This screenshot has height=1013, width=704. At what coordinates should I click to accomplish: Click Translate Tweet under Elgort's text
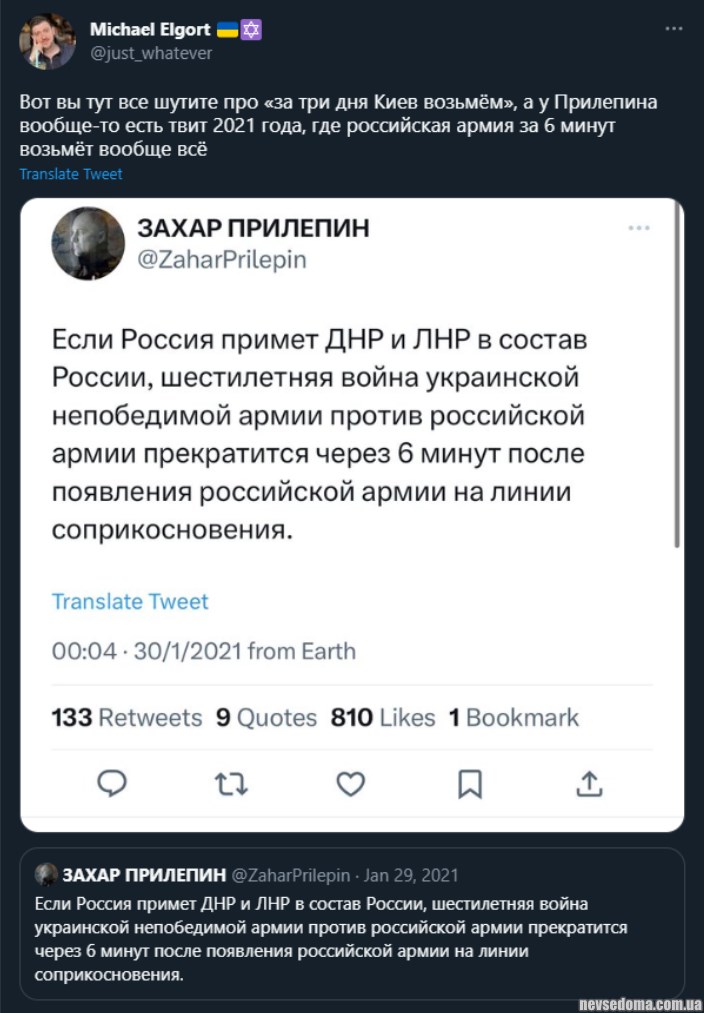pos(71,174)
